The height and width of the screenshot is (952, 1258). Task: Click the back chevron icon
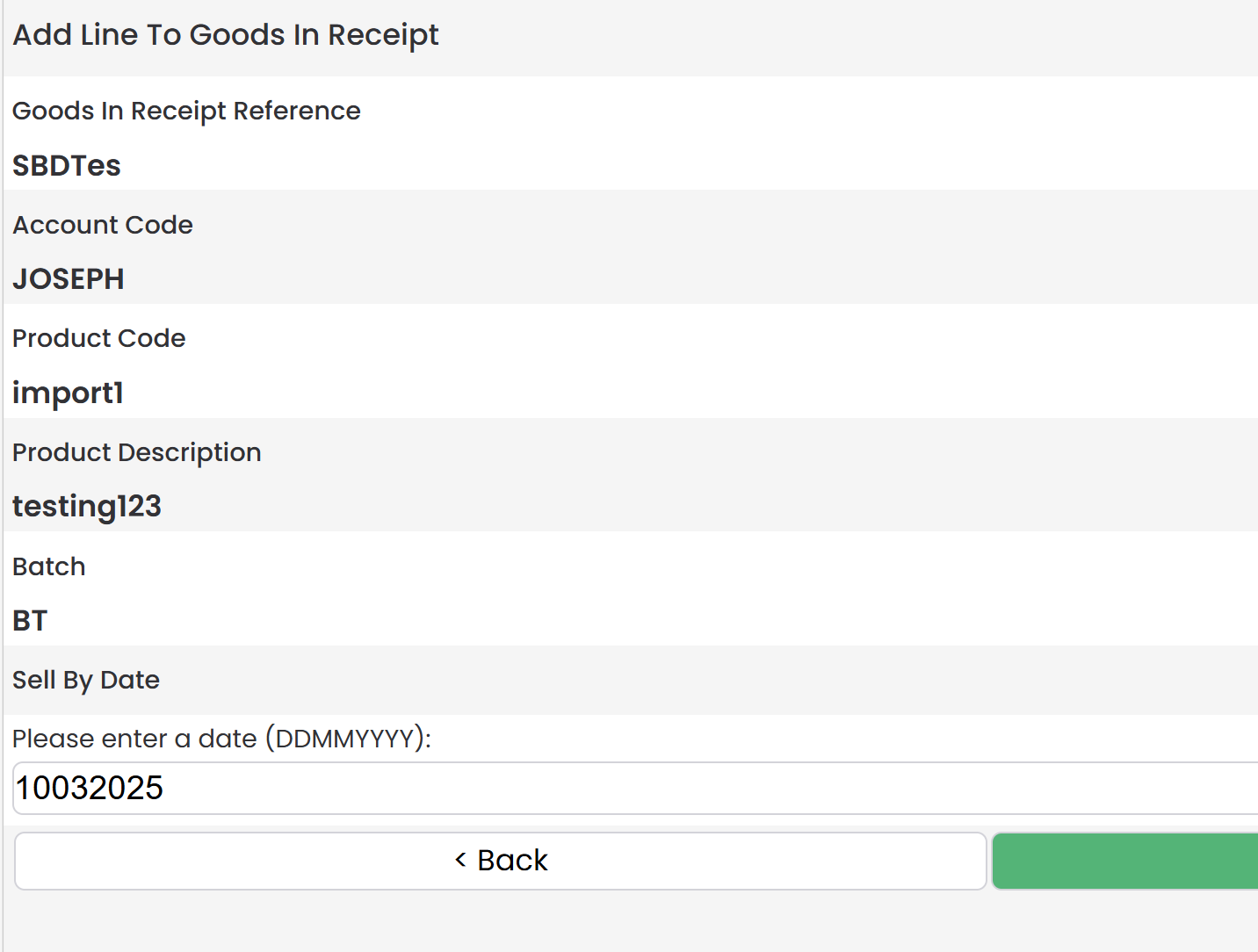pyautogui.click(x=460, y=860)
